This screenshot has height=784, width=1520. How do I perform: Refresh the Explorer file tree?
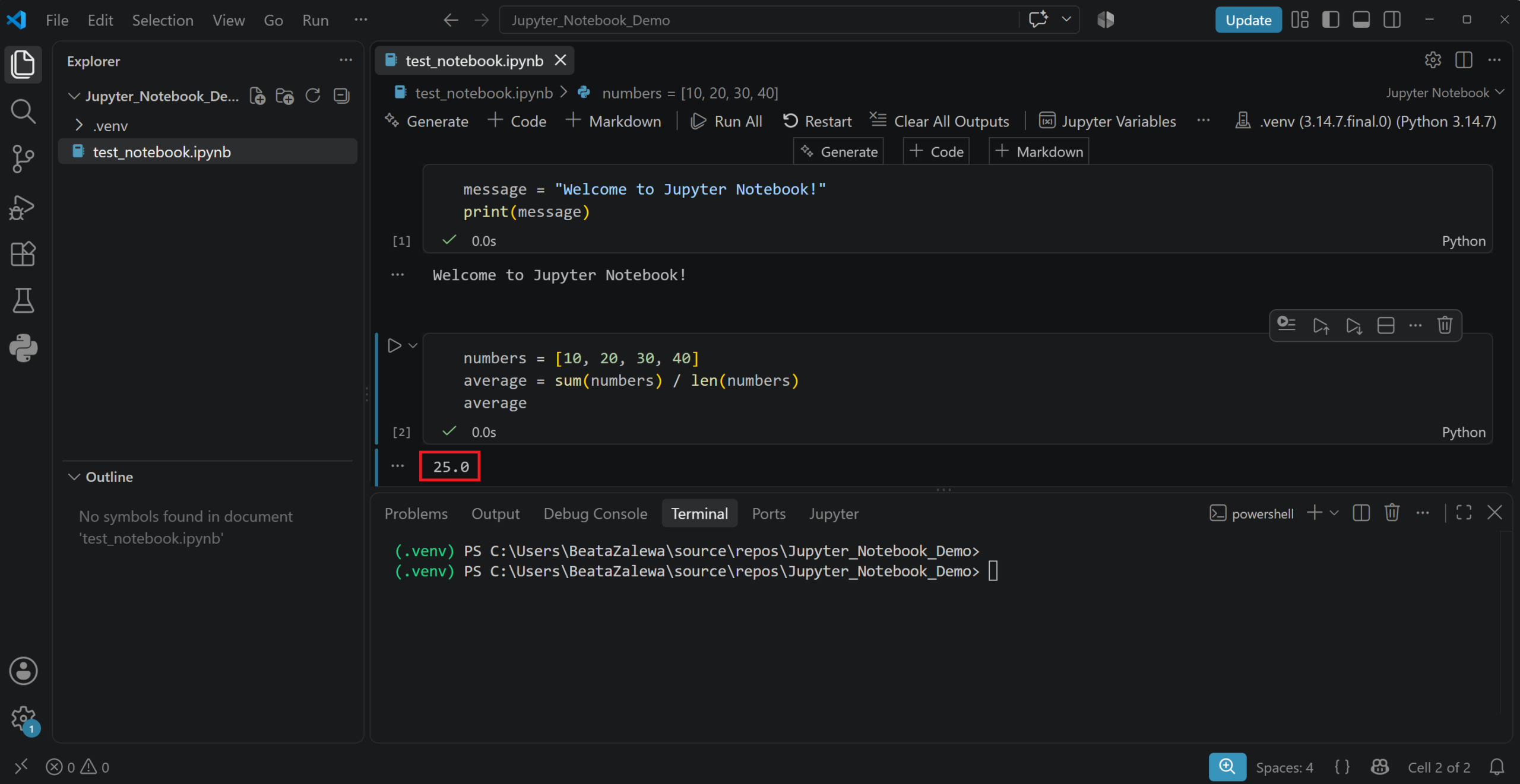[313, 96]
